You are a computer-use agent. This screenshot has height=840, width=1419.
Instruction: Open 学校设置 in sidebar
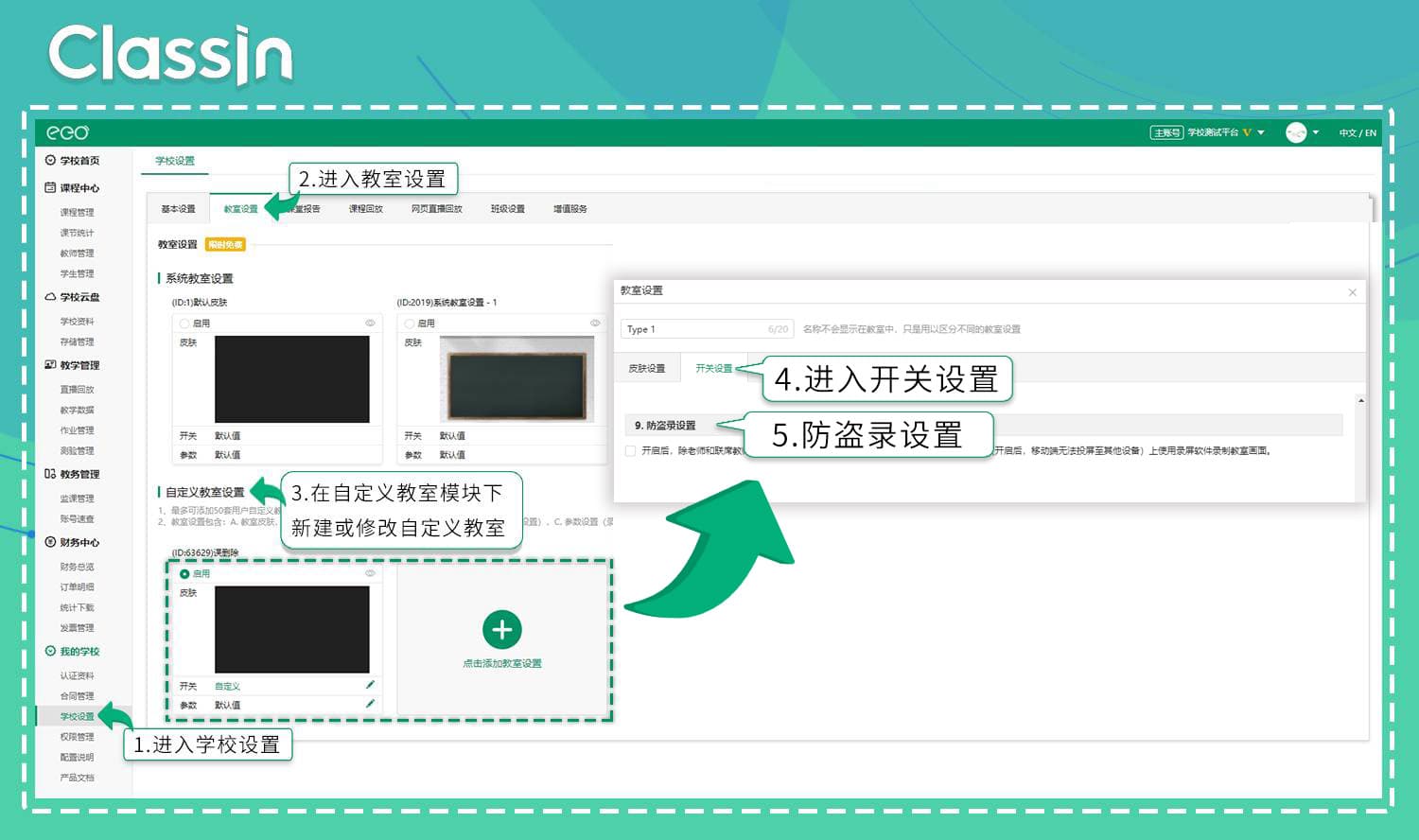(77, 717)
